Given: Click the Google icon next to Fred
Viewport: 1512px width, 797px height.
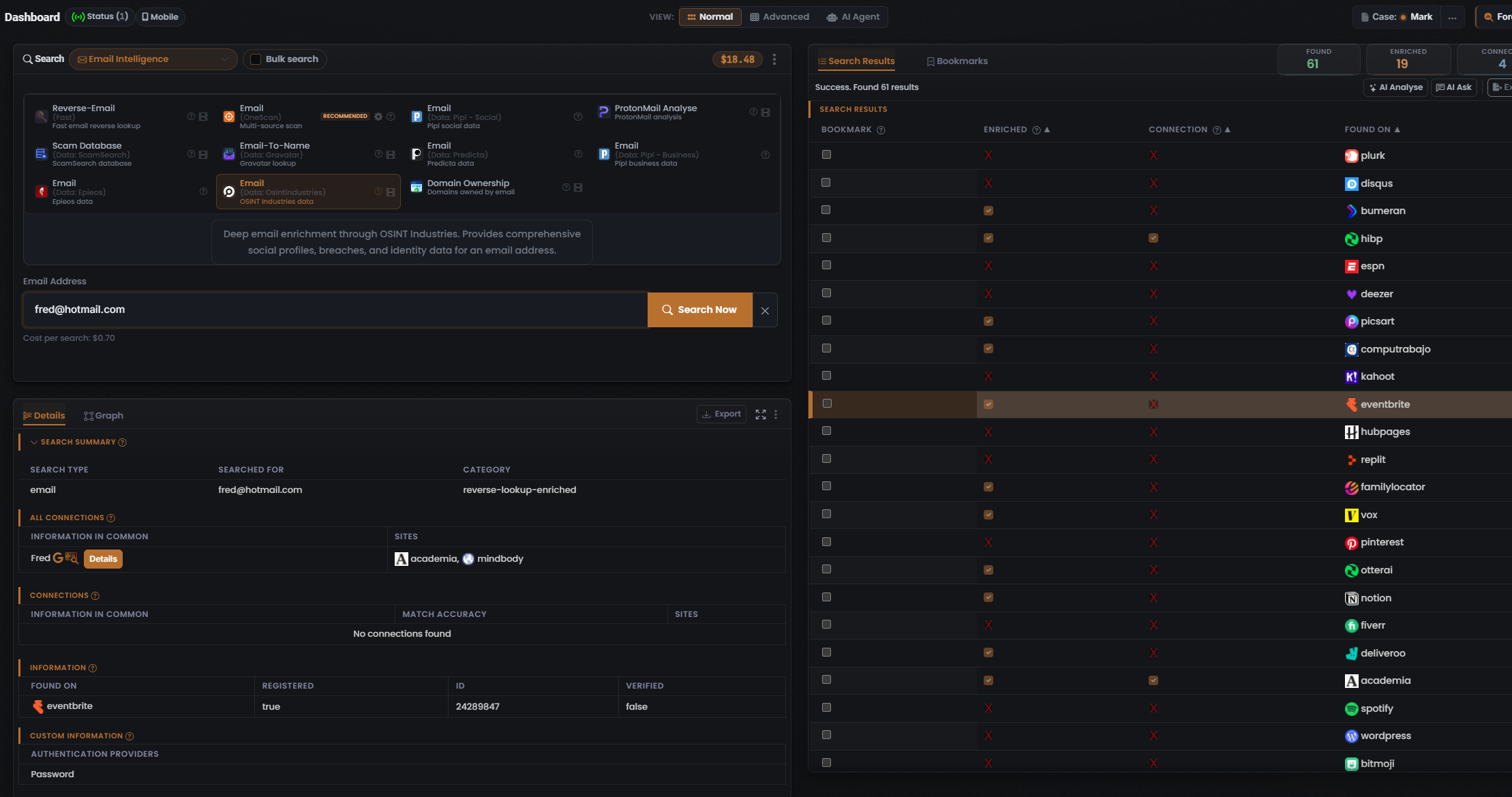Looking at the screenshot, I should 58,558.
